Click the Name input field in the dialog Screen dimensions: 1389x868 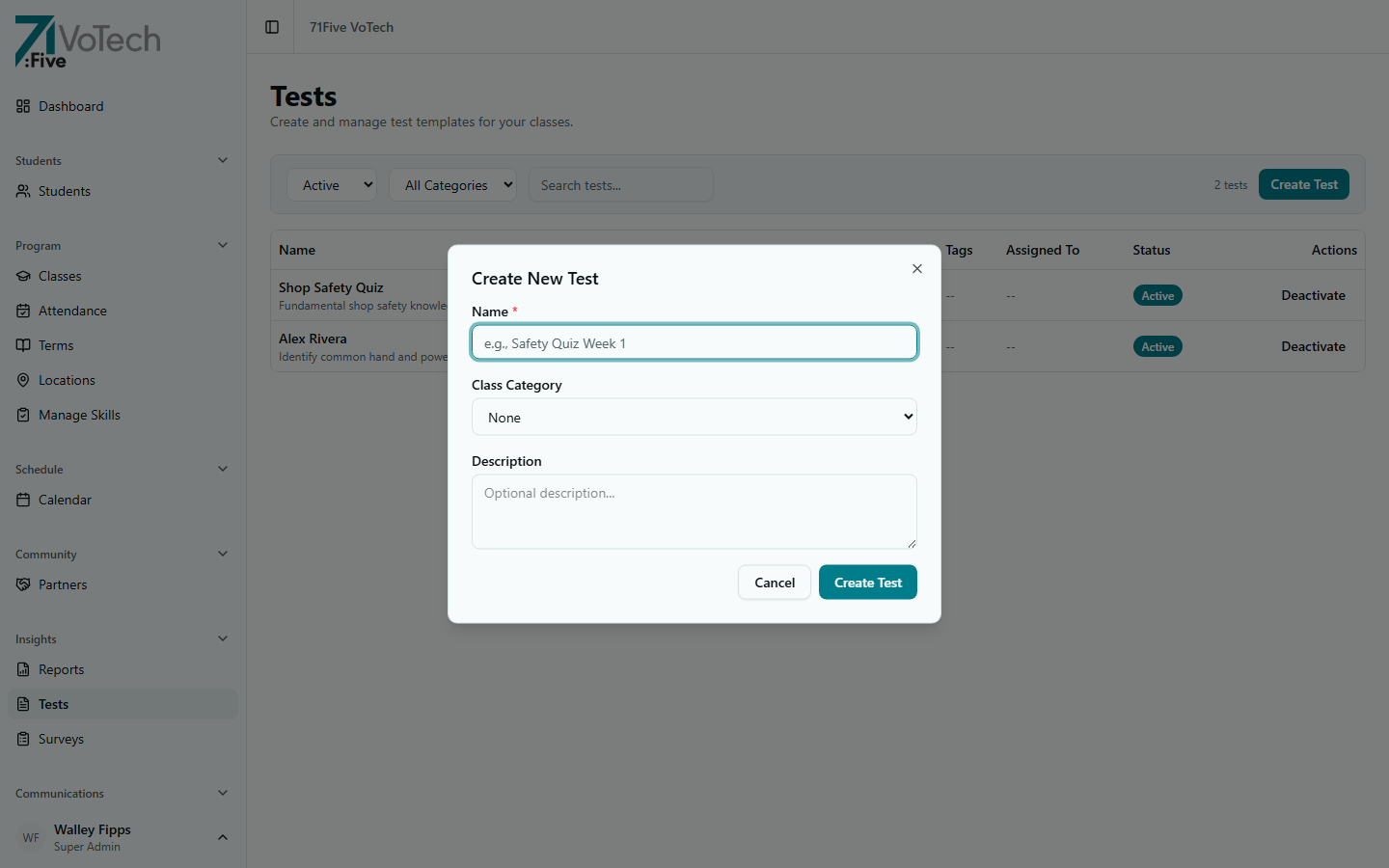(694, 342)
